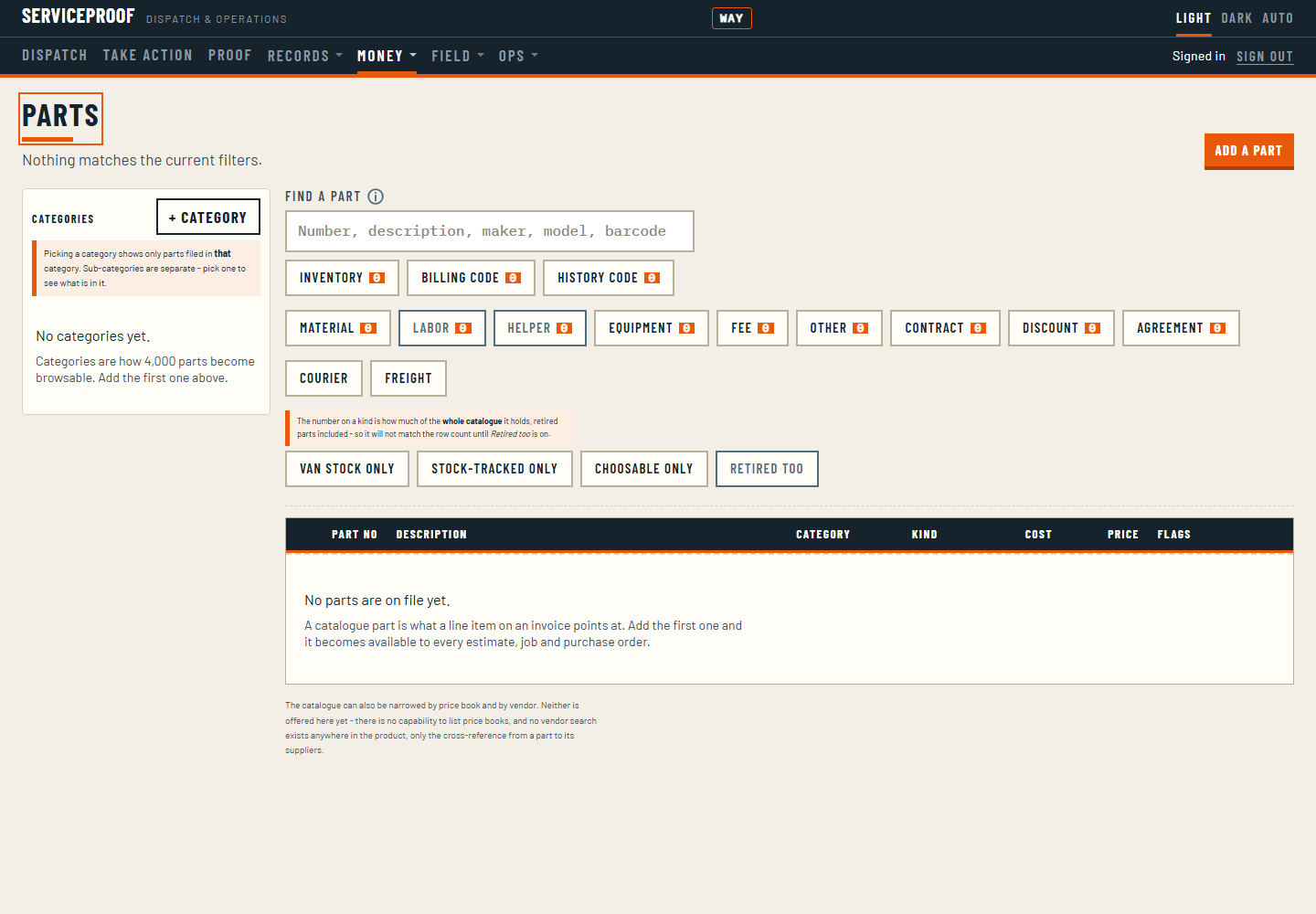Toggle the Freight filter chip
1316x914 pixels.
pos(409,378)
